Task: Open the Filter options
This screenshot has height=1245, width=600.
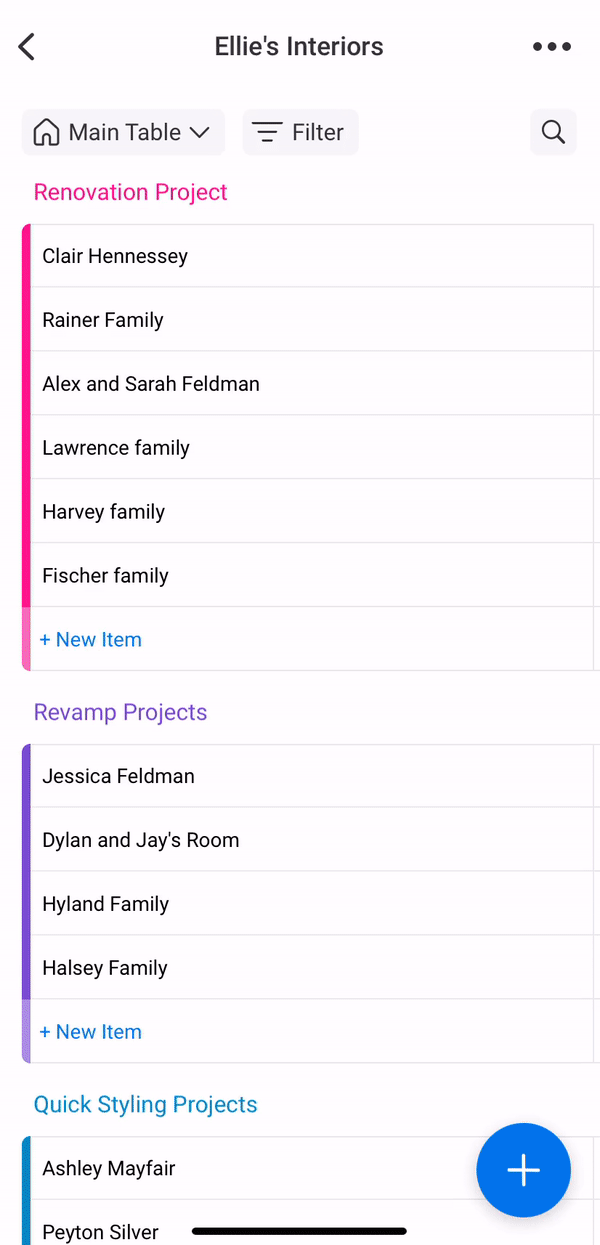Action: (x=300, y=132)
